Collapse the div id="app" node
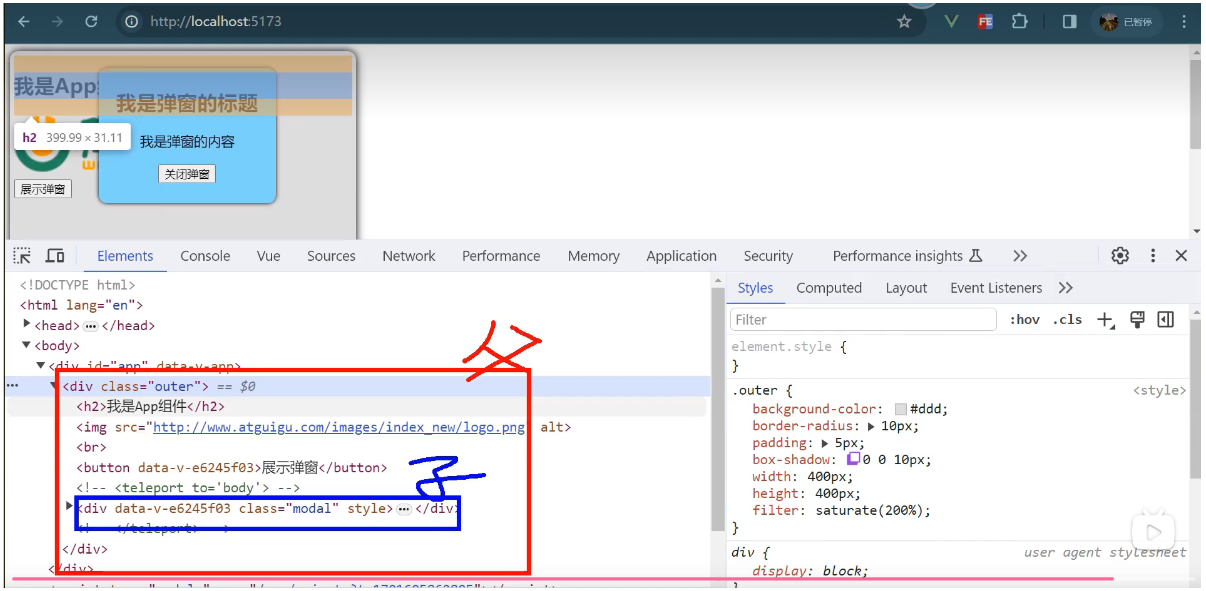The height and width of the screenshot is (591, 1206). click(x=41, y=366)
